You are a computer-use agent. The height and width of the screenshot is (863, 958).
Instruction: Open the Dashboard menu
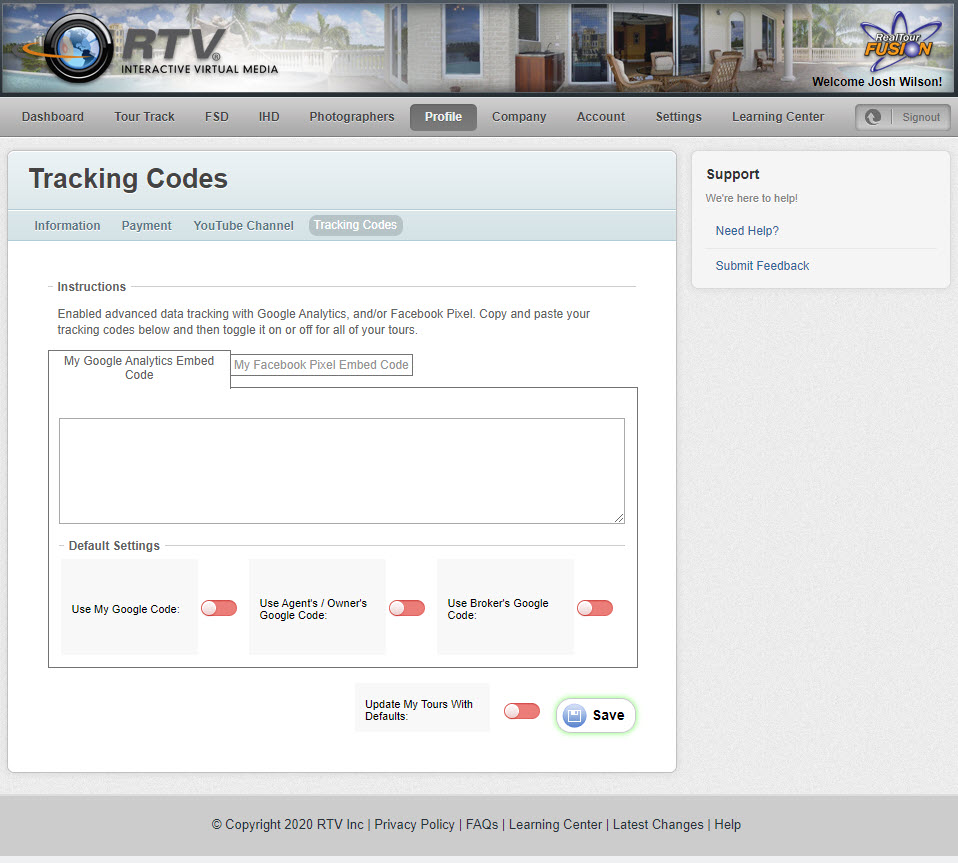tap(53, 117)
